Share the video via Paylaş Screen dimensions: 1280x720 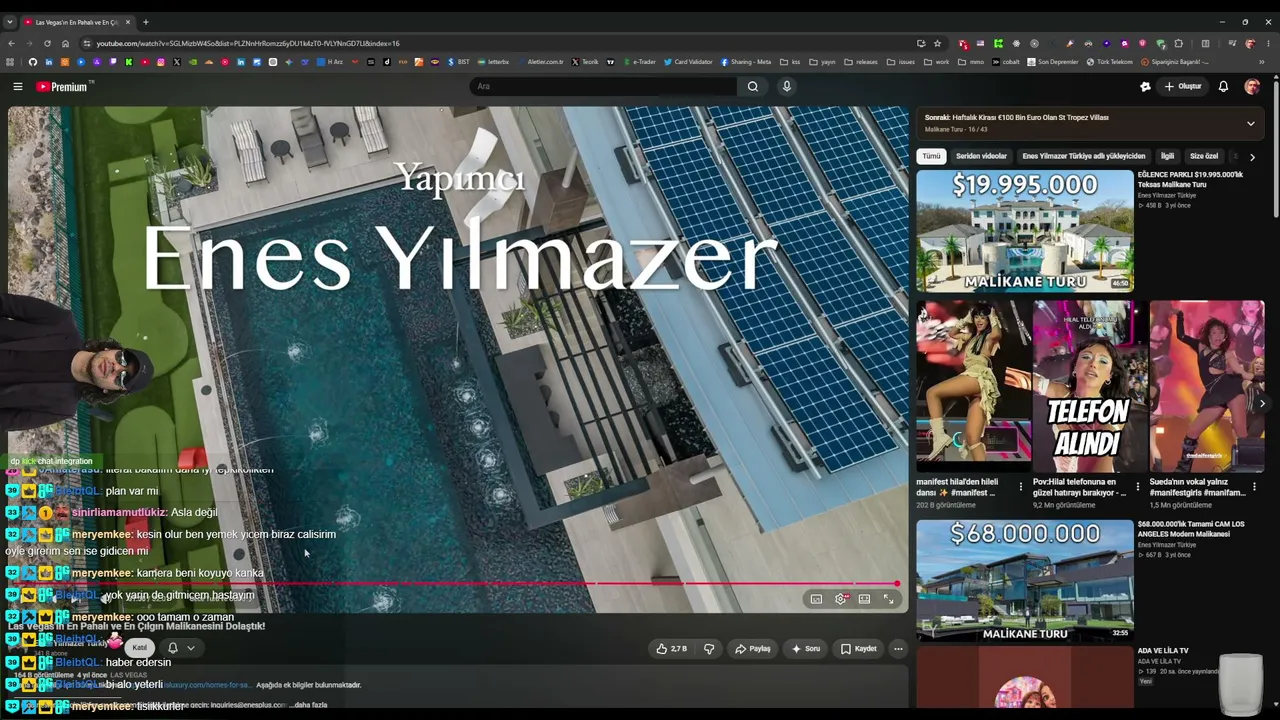[752, 649]
